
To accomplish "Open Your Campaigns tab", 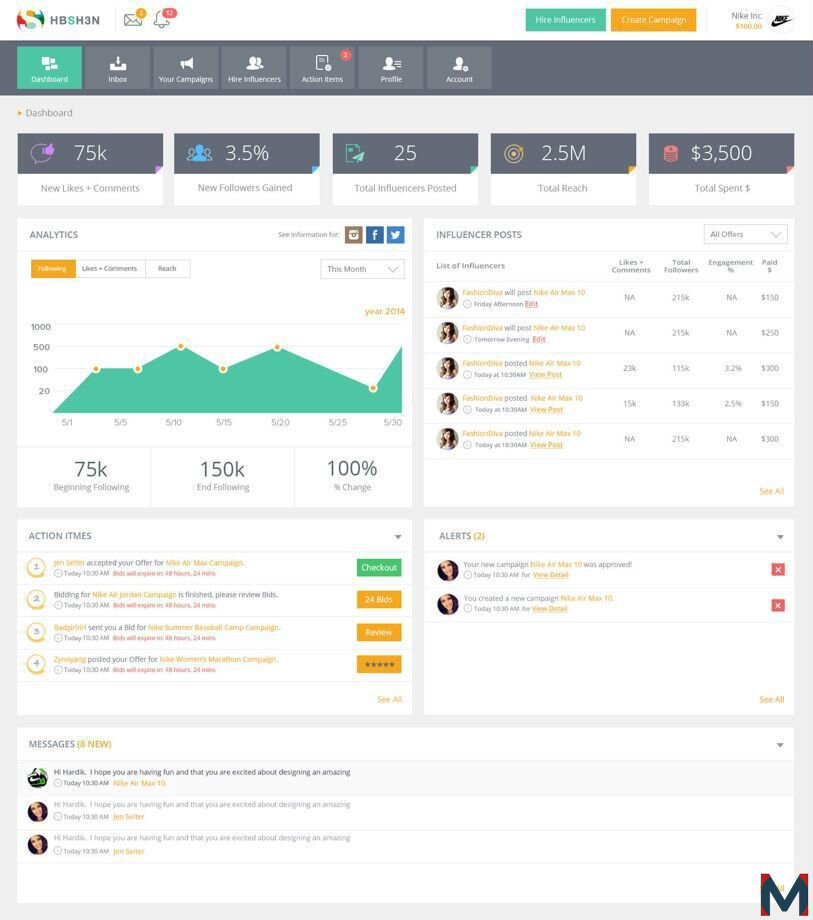I will (185, 68).
